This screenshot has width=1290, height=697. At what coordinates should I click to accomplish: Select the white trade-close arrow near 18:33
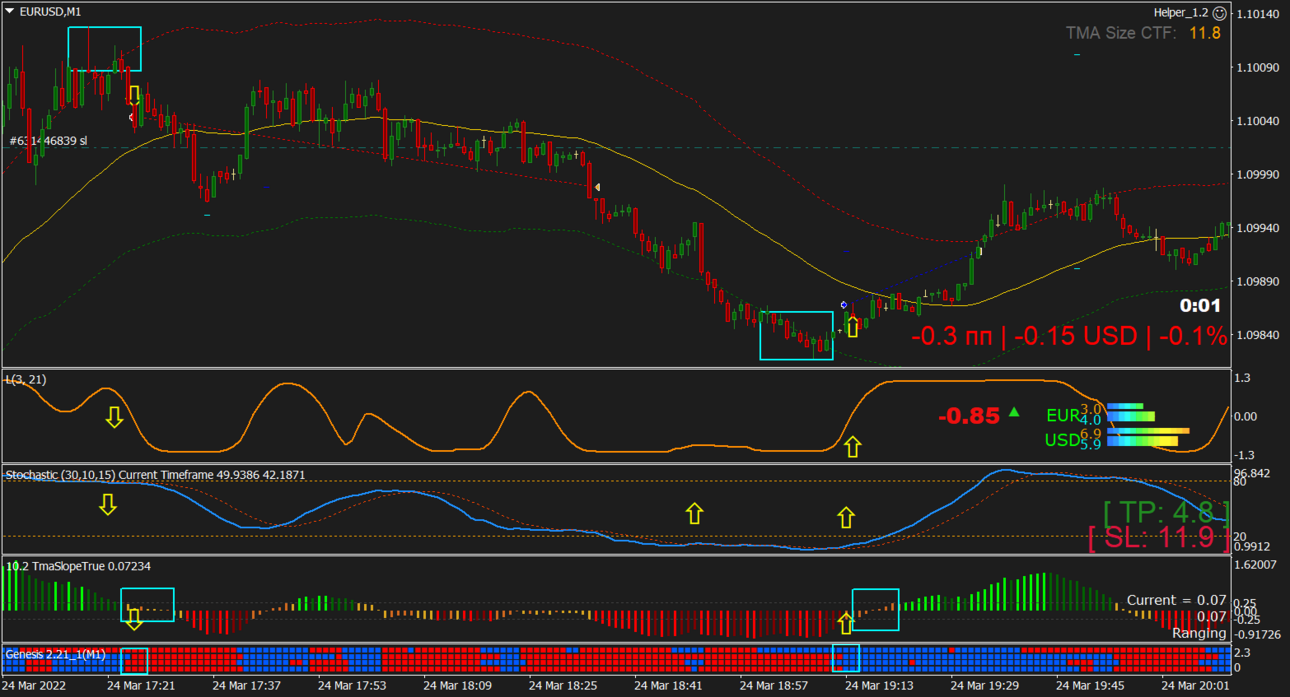pos(597,187)
